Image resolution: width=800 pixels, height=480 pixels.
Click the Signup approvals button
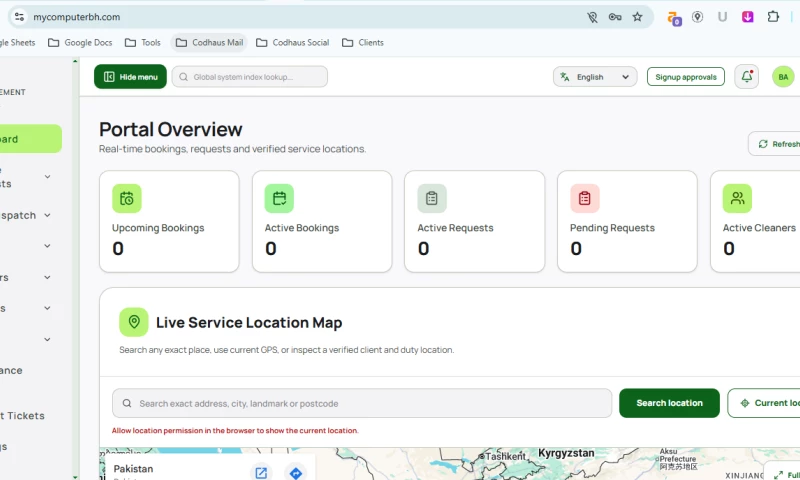coord(686,77)
